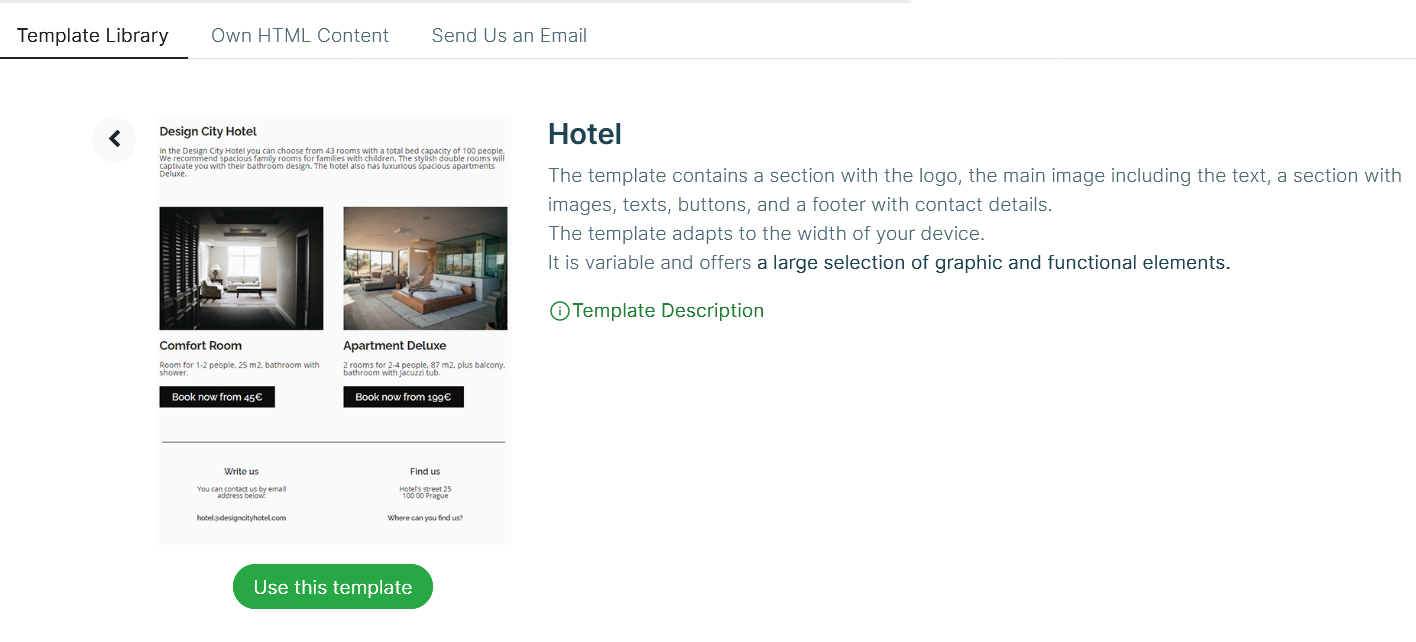Go back using the left chevron icon
This screenshot has height=642, width=1416.
(114, 139)
